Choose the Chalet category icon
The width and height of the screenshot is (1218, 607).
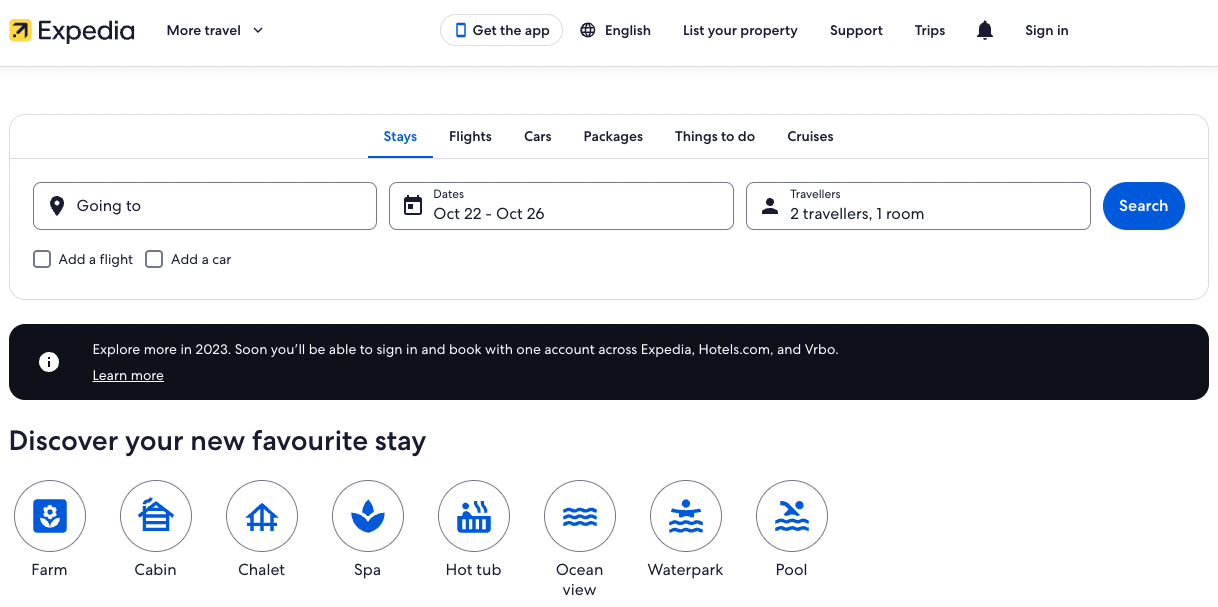click(262, 516)
